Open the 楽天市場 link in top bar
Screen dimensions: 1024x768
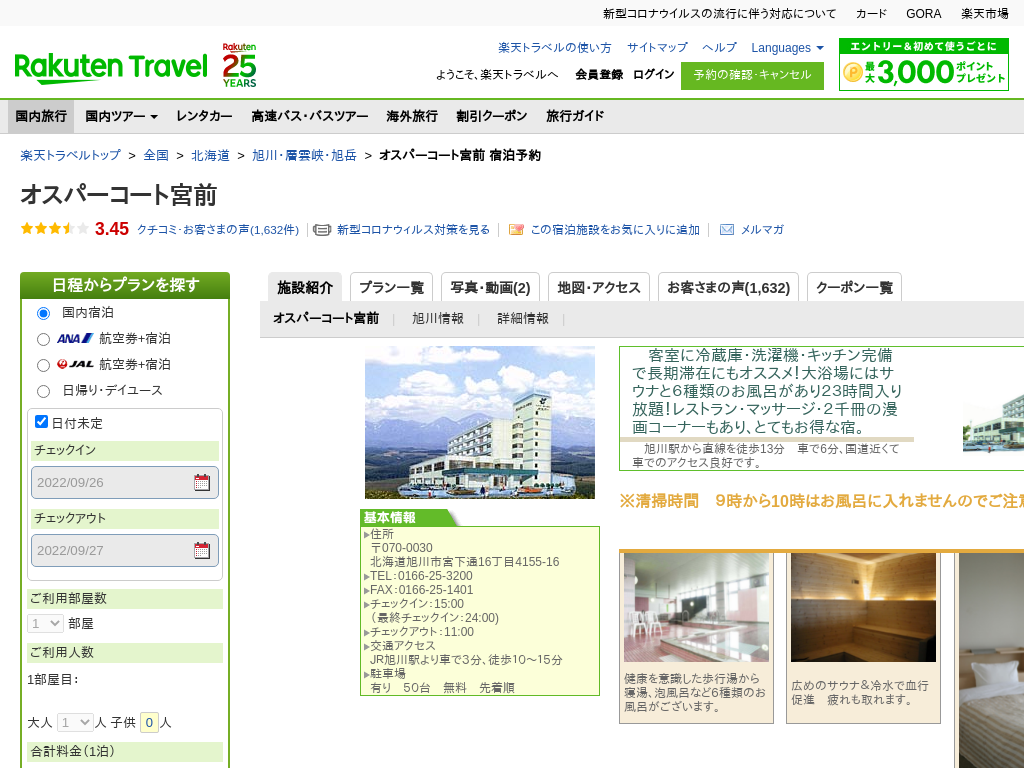985,14
